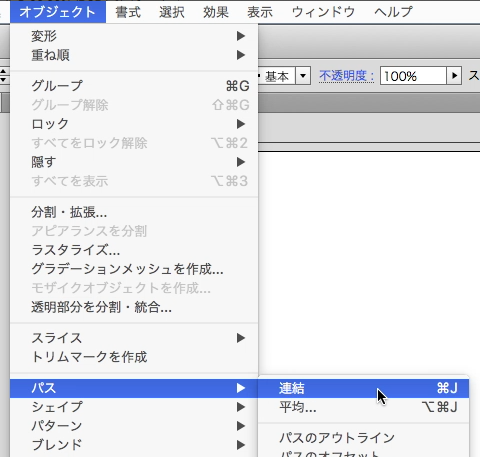Image resolution: width=480 pixels, height=457 pixels.
Task: Open the 基本 style dropdown arrow
Action: pos(303,76)
